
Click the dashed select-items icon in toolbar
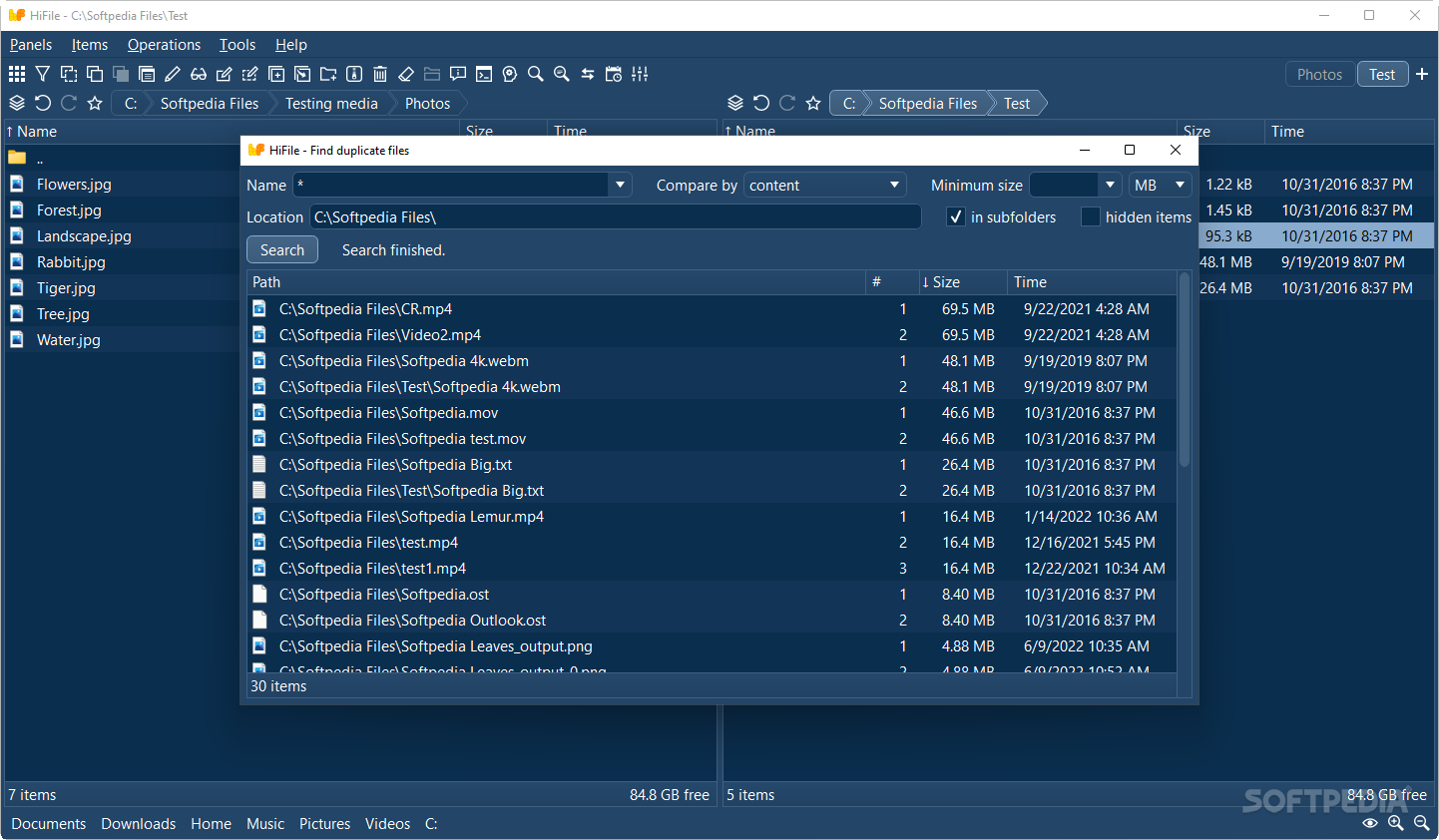(69, 74)
